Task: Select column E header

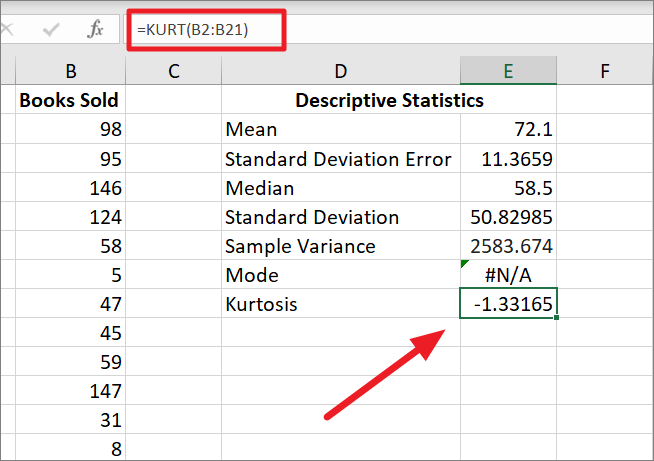Action: point(508,71)
